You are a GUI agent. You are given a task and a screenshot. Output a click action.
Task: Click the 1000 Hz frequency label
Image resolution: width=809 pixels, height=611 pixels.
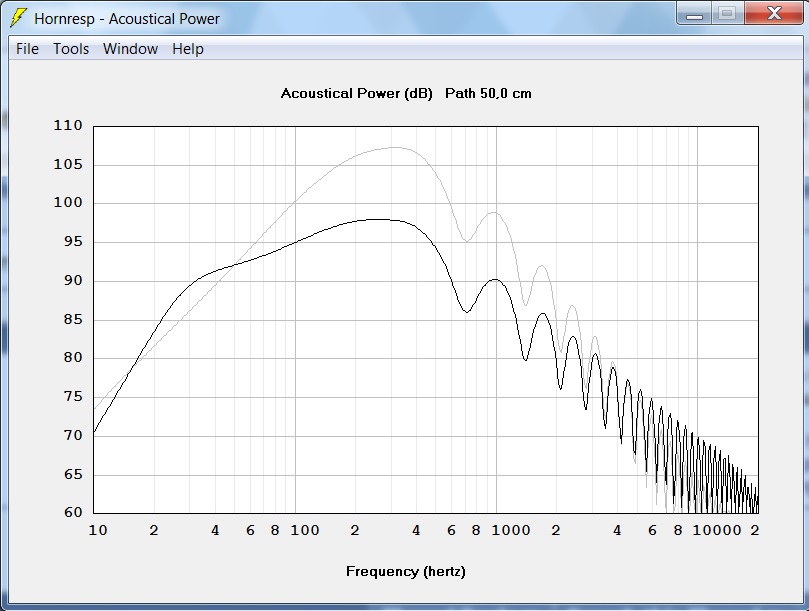tap(511, 530)
